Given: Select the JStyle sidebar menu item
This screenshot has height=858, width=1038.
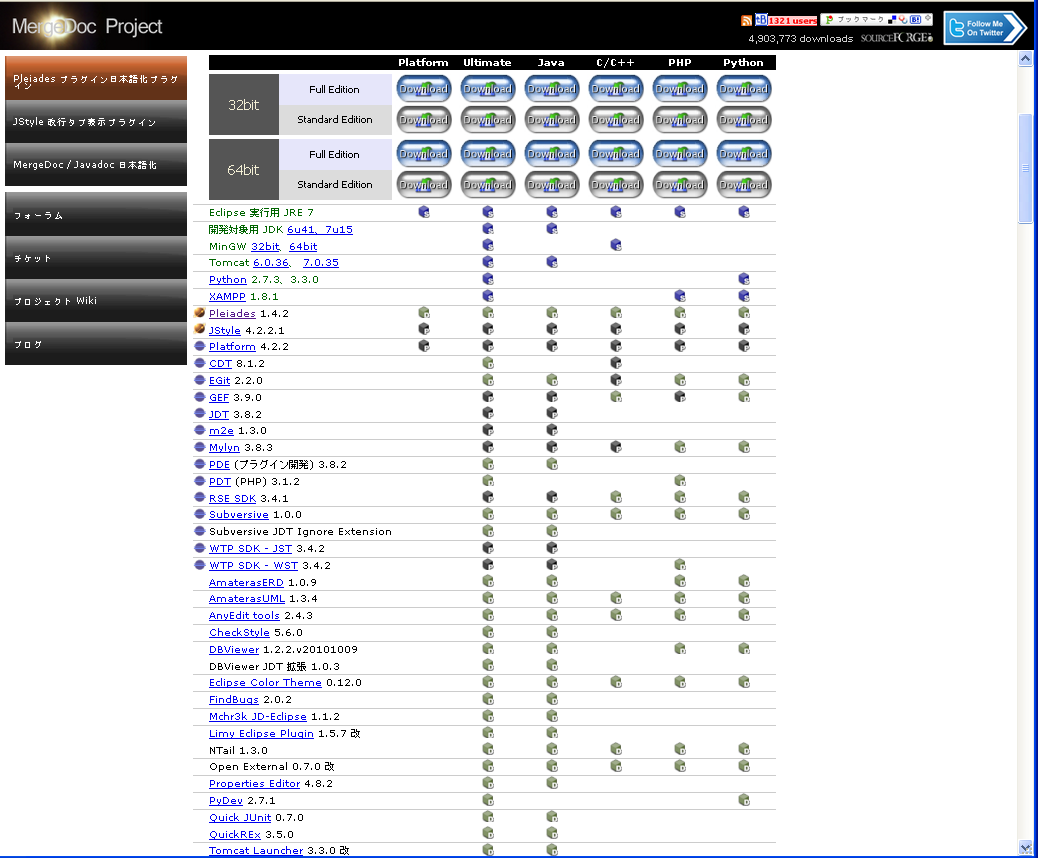Looking at the screenshot, I should tap(96, 122).
